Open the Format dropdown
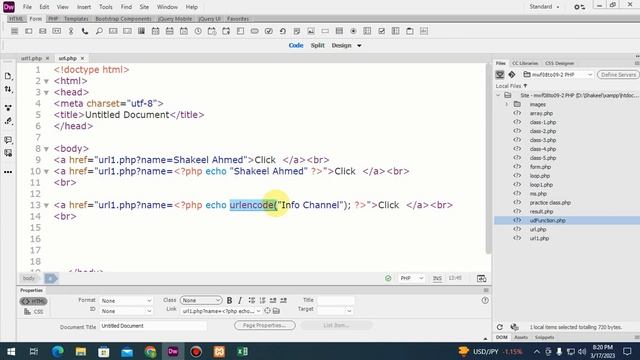Screen dimensions: 640x360 126,300
